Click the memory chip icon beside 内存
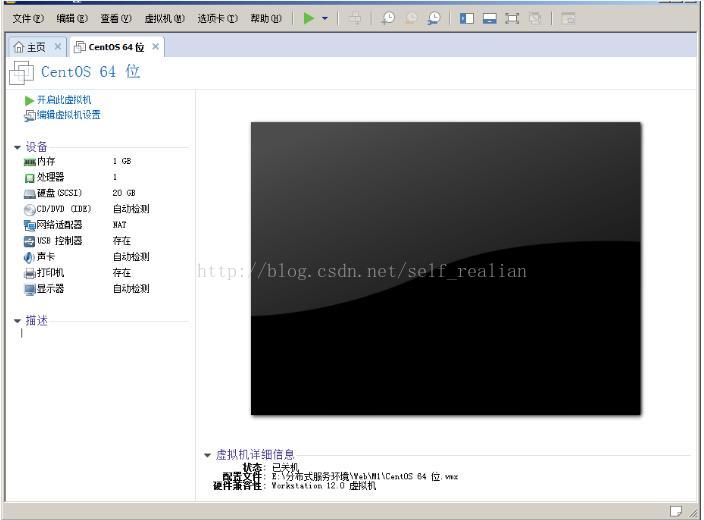The image size is (704, 520). pyautogui.click(x=30, y=162)
